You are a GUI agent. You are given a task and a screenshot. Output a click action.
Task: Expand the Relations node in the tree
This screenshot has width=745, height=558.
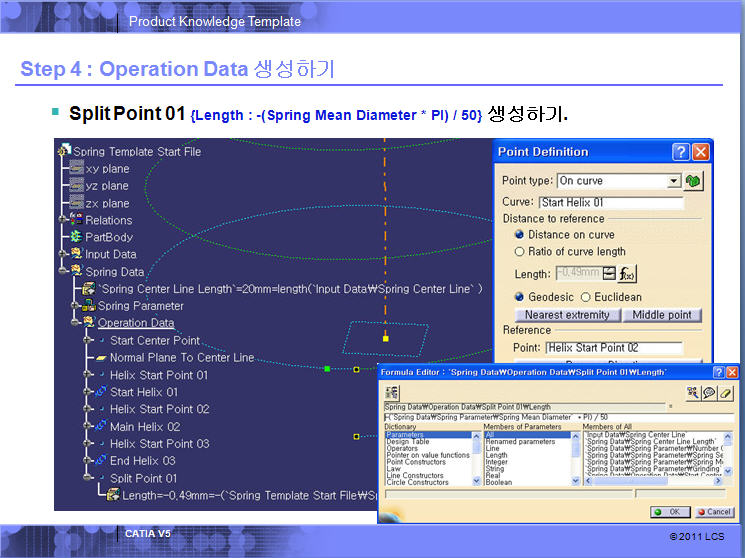63,220
